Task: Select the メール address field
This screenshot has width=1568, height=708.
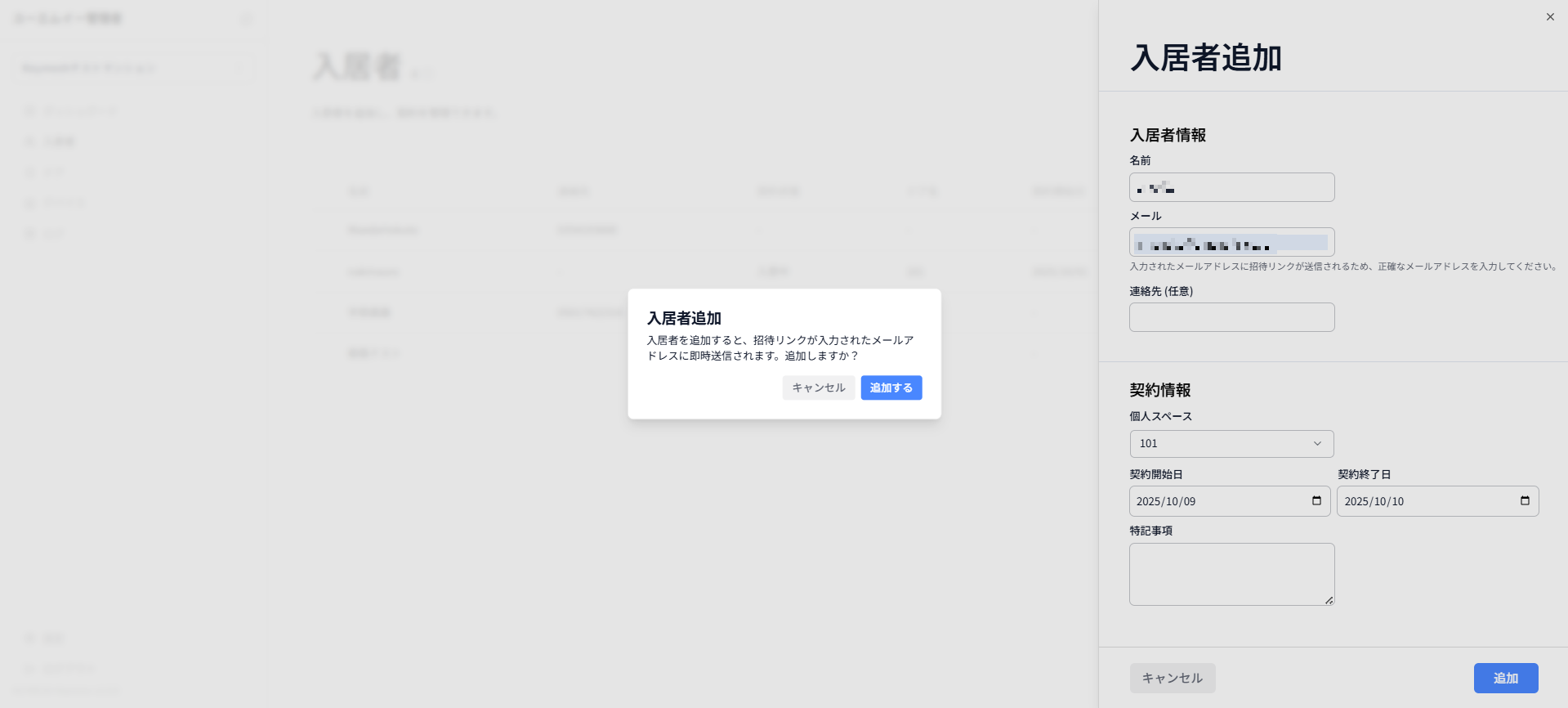Action: (x=1231, y=242)
